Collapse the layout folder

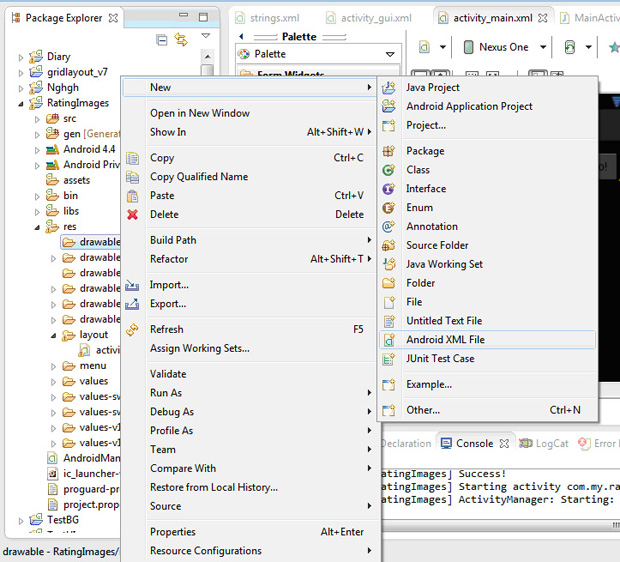tap(53, 336)
